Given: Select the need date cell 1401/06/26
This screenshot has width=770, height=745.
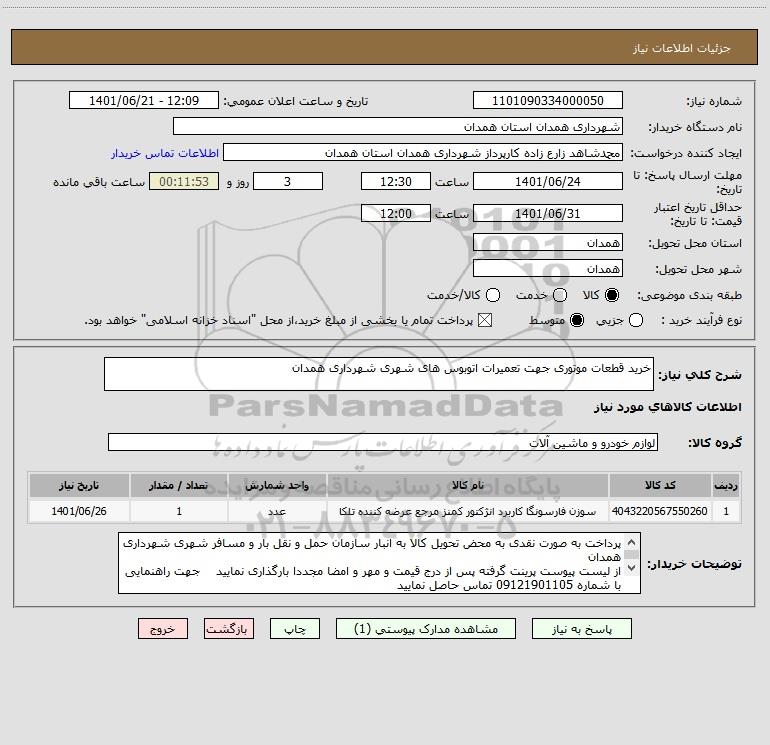Looking at the screenshot, I should [x=79, y=511].
